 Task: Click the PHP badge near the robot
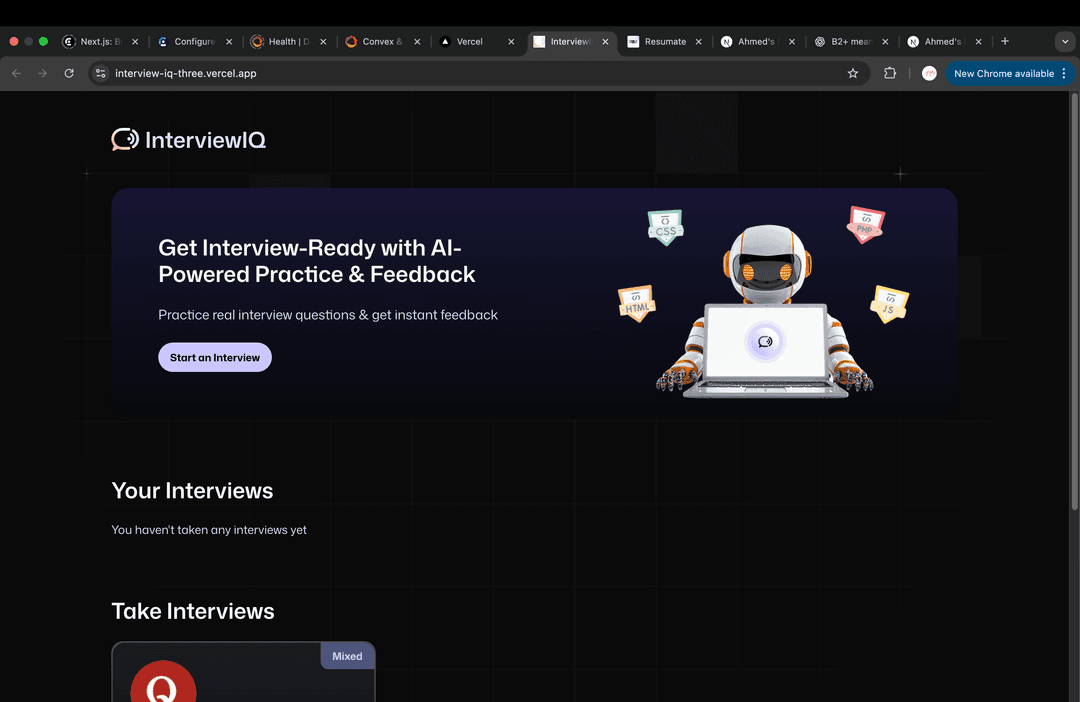tap(865, 225)
